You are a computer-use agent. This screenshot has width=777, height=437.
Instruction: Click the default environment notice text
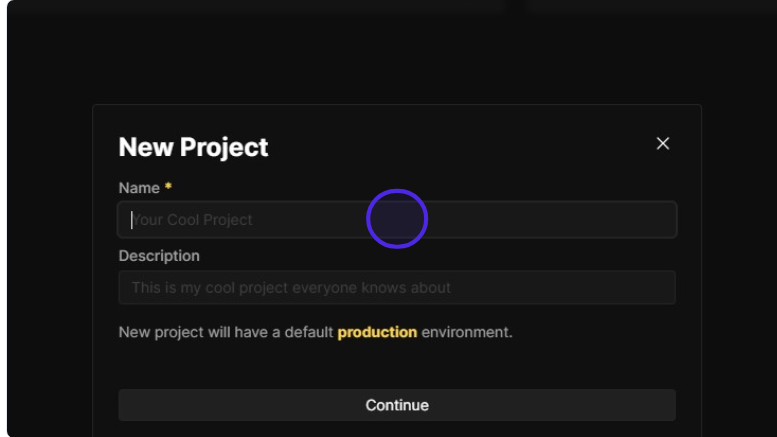tap(226, 332)
